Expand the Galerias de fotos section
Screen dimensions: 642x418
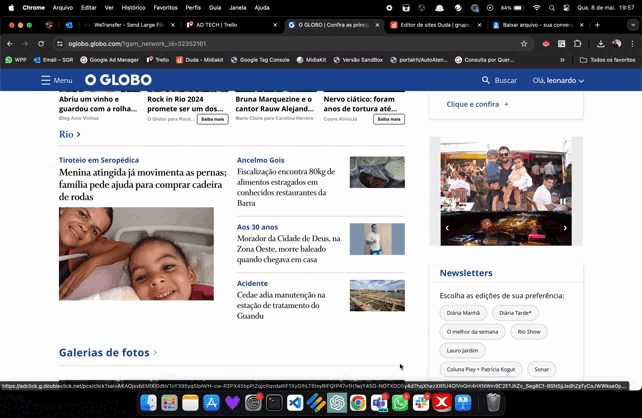pyautogui.click(x=108, y=352)
